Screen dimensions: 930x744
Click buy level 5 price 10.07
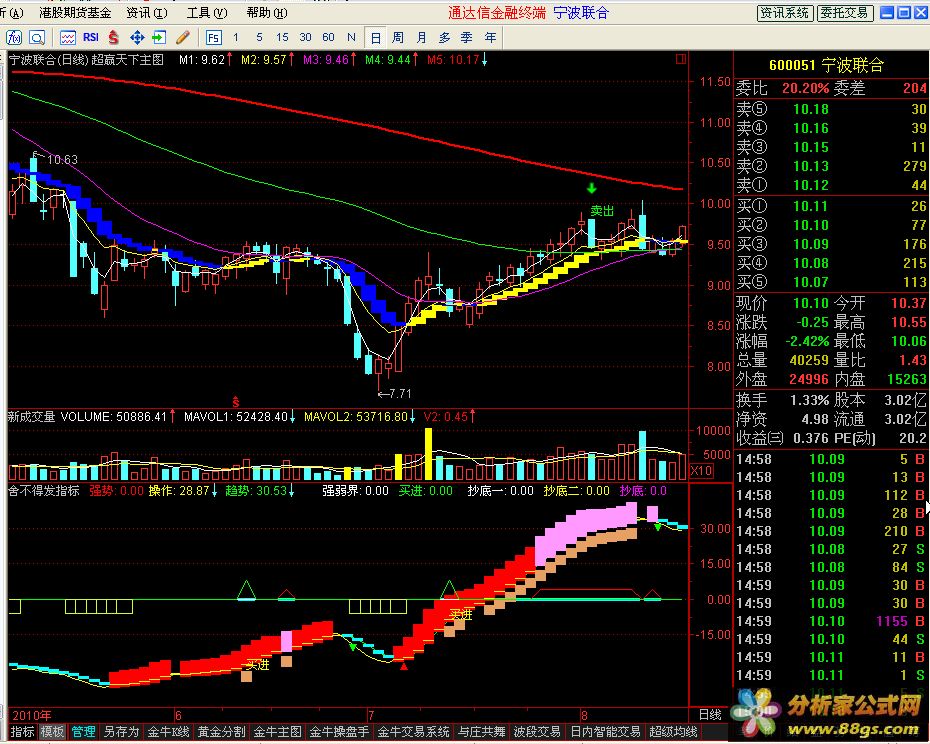[811, 282]
